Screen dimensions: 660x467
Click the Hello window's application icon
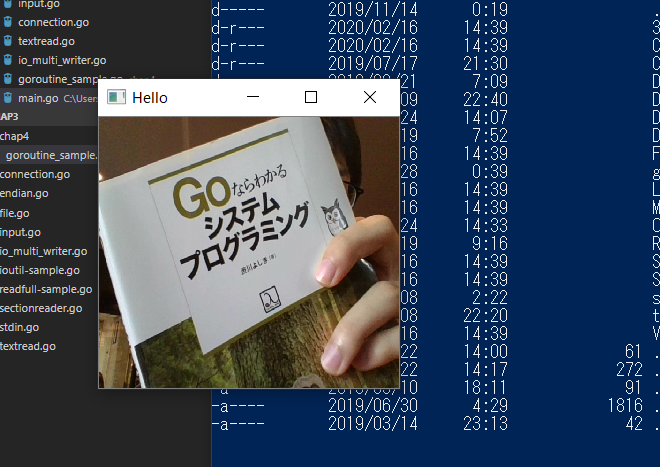pyautogui.click(x=116, y=97)
